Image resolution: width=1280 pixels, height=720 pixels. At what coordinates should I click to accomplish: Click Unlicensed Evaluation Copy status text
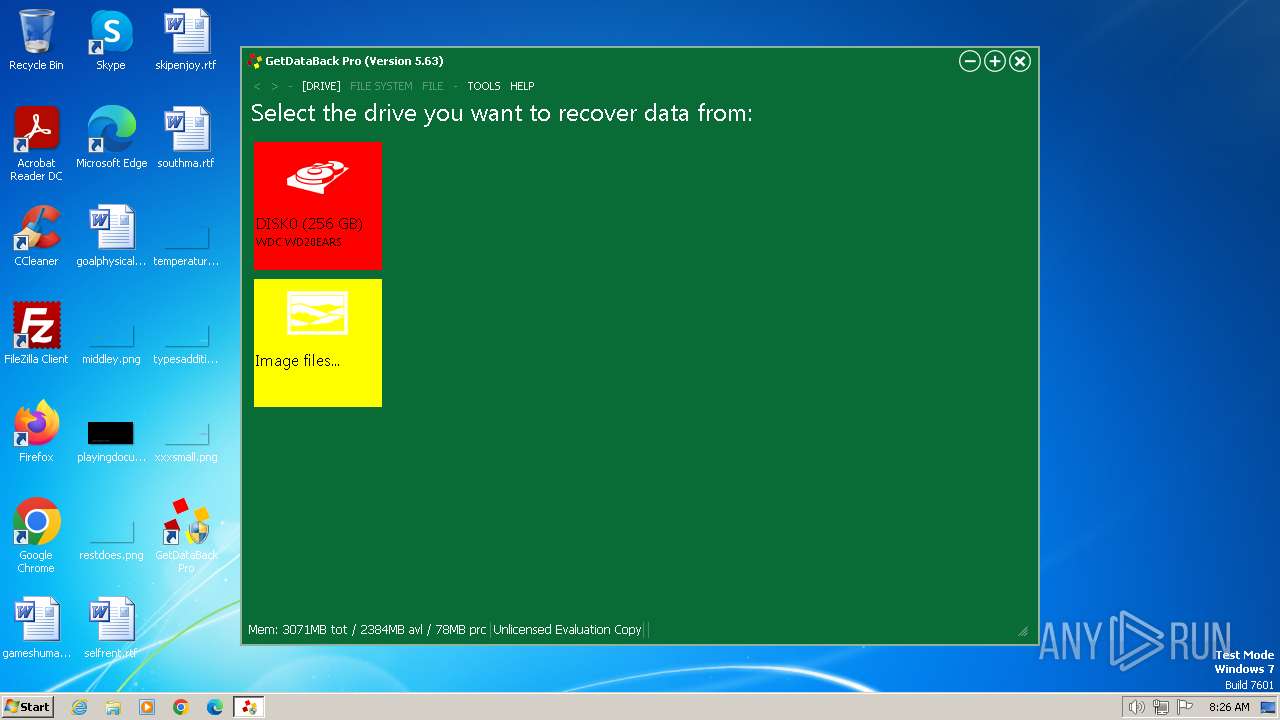tap(567, 630)
